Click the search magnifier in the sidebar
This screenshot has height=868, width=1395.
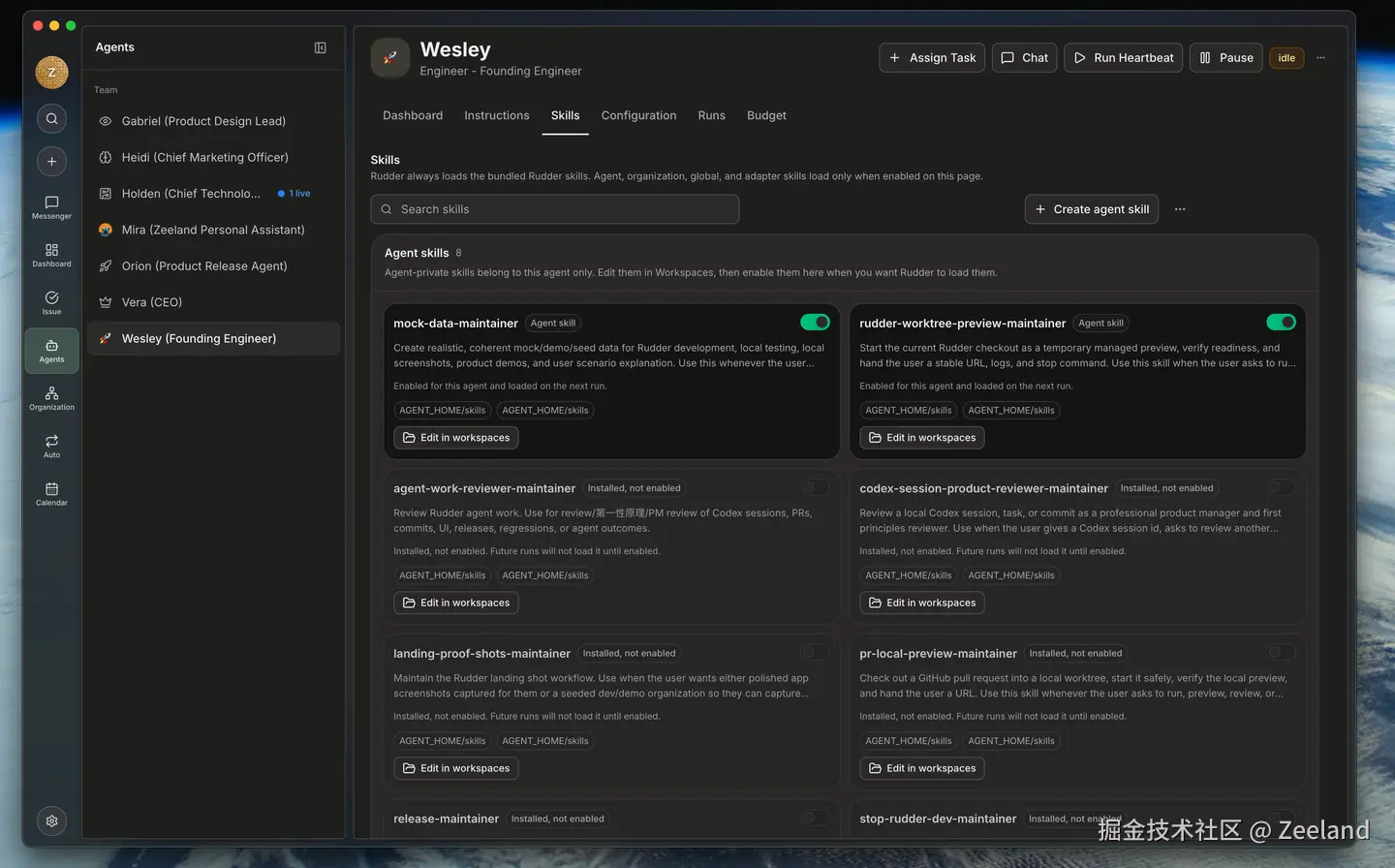coord(51,118)
